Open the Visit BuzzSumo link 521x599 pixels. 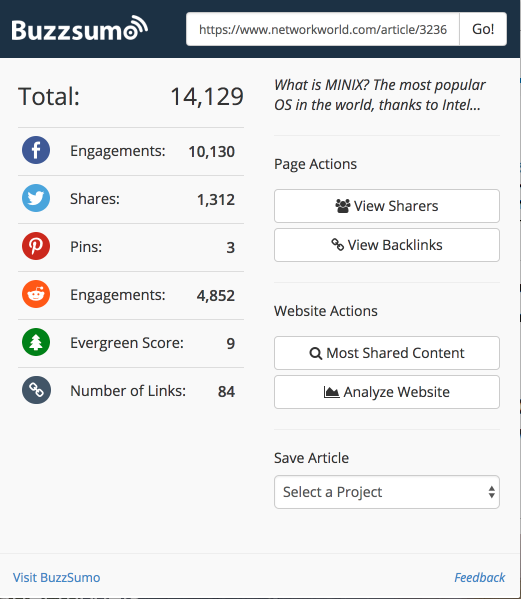click(x=57, y=578)
